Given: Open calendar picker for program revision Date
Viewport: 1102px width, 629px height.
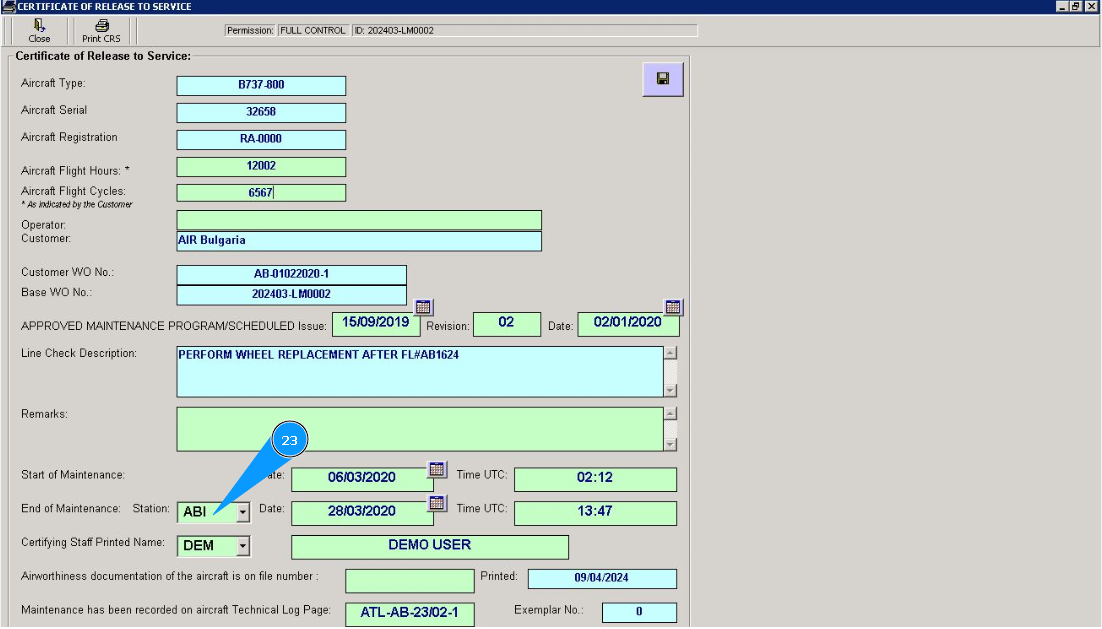Looking at the screenshot, I should click(x=673, y=307).
